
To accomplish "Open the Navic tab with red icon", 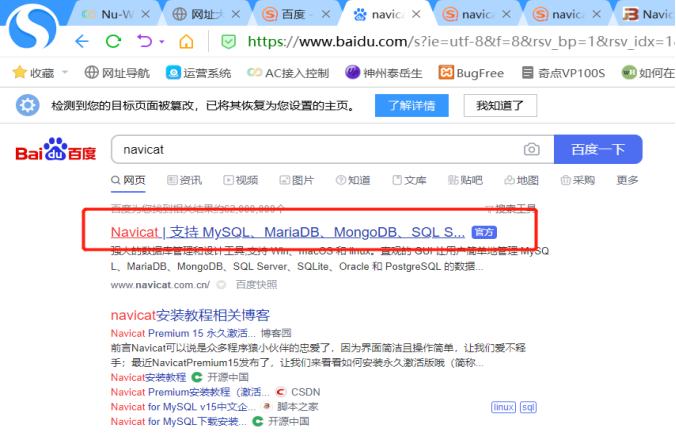I will point(648,14).
